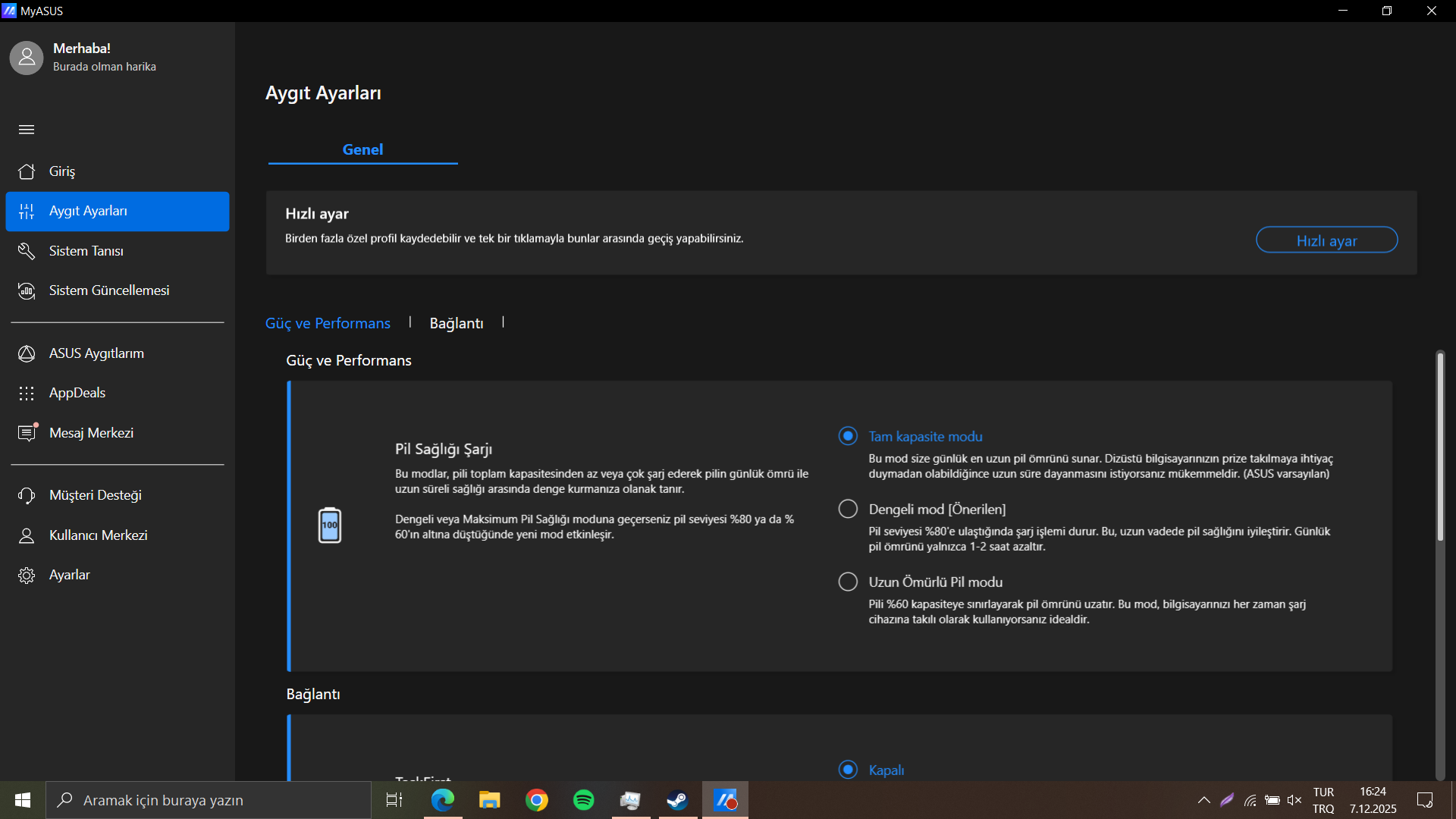The image size is (1456, 819).
Task: Click the 'Aygıt Ayarları' page title
Action: pyautogui.click(x=323, y=93)
